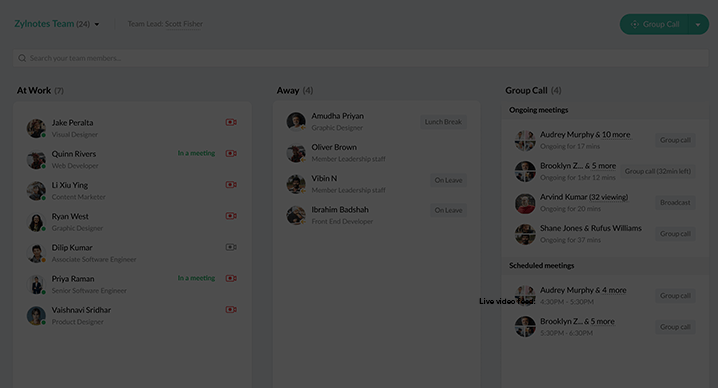The height and width of the screenshot is (388, 718).
Task: Open scheduled Brooklyn Z... & 5 more 5:30PM meeting
Action: (x=577, y=322)
